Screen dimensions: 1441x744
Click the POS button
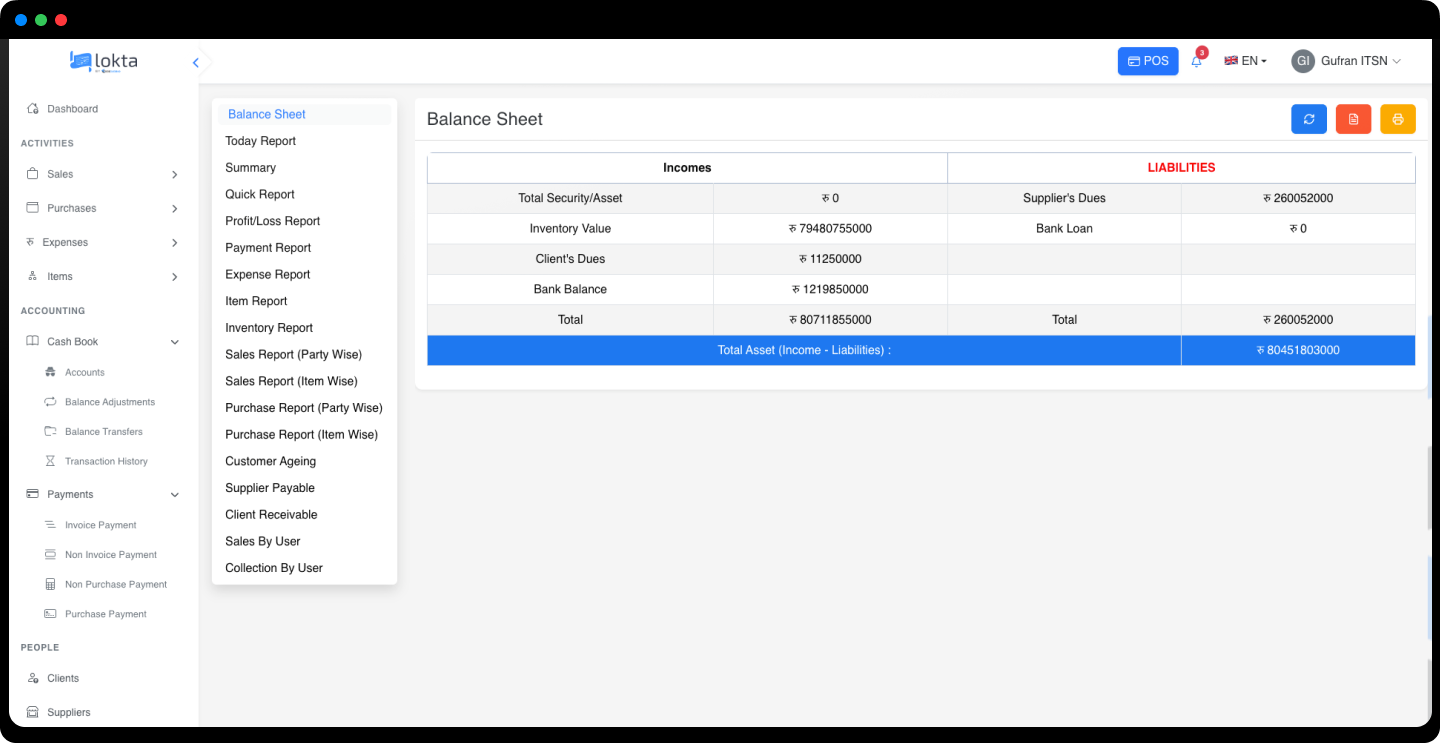click(x=1148, y=61)
